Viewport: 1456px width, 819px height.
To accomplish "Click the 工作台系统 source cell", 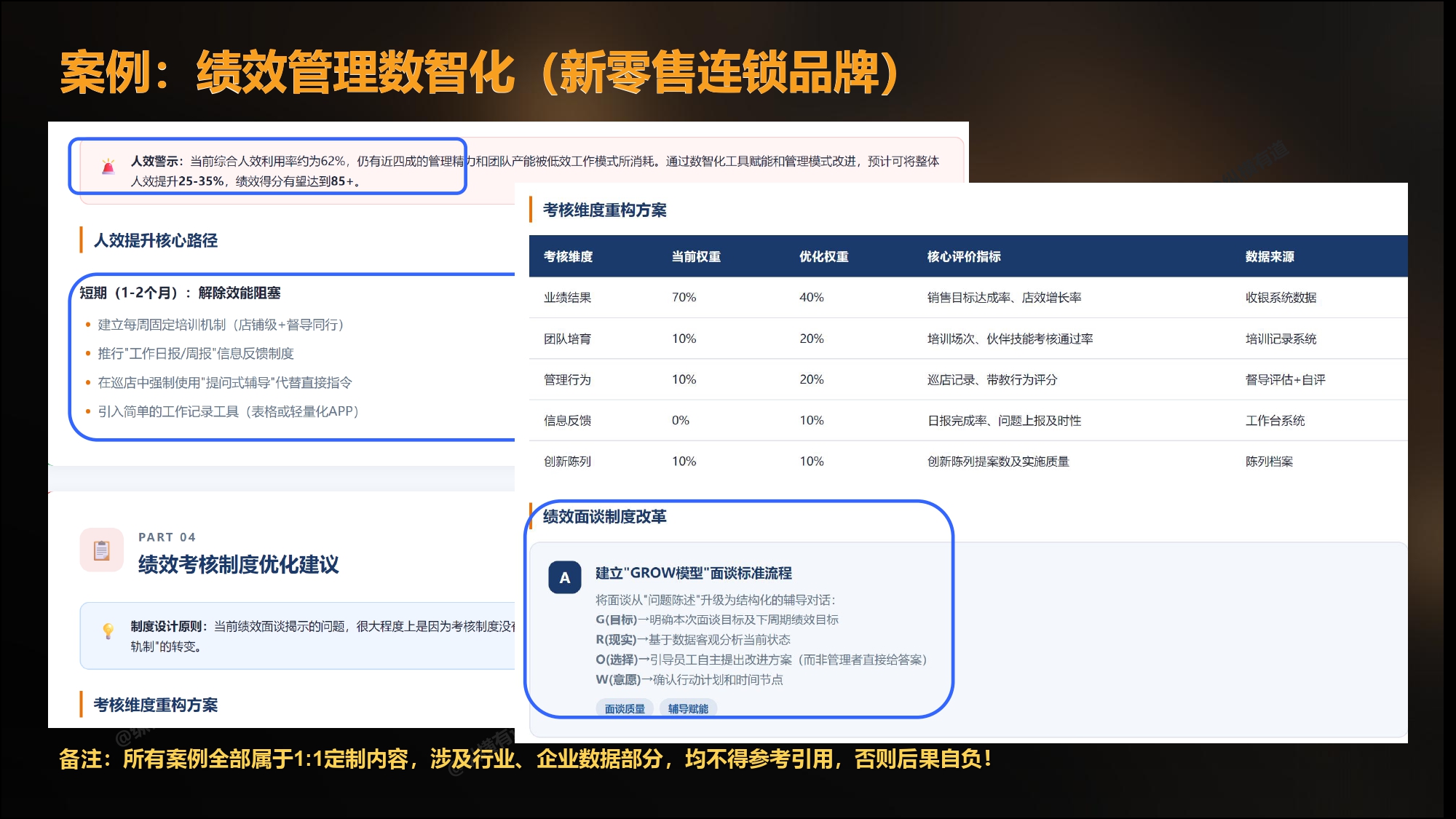I will click(x=1275, y=420).
